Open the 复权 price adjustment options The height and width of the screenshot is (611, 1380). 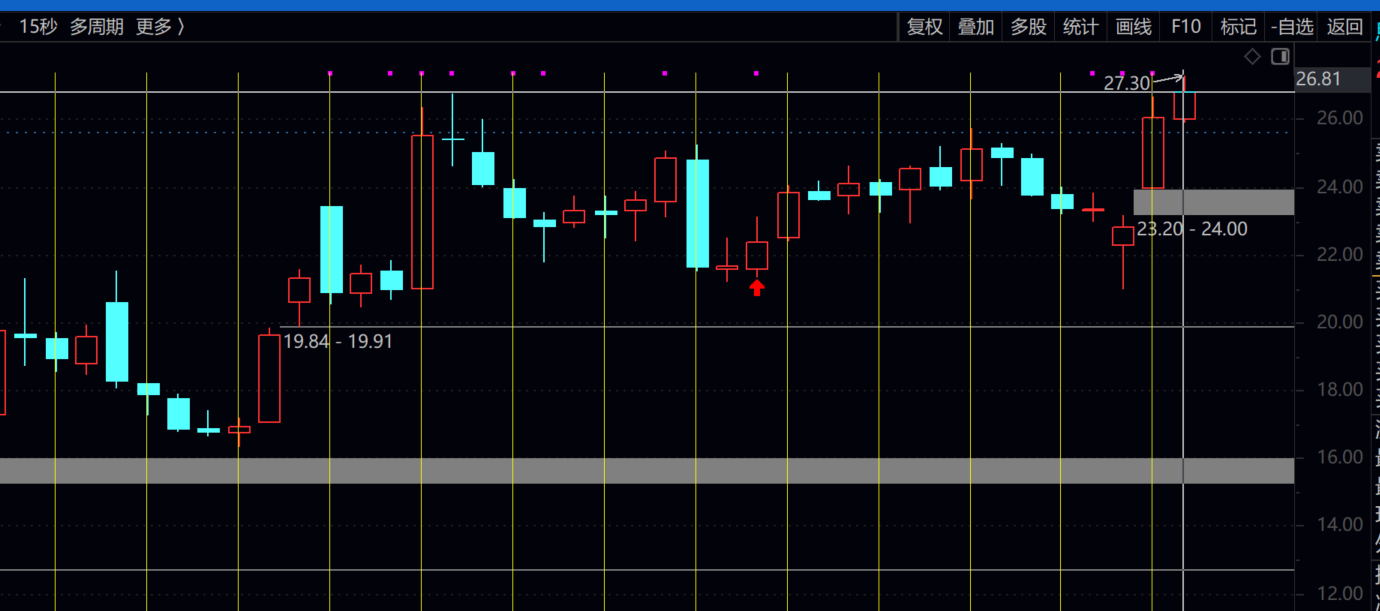click(x=924, y=27)
